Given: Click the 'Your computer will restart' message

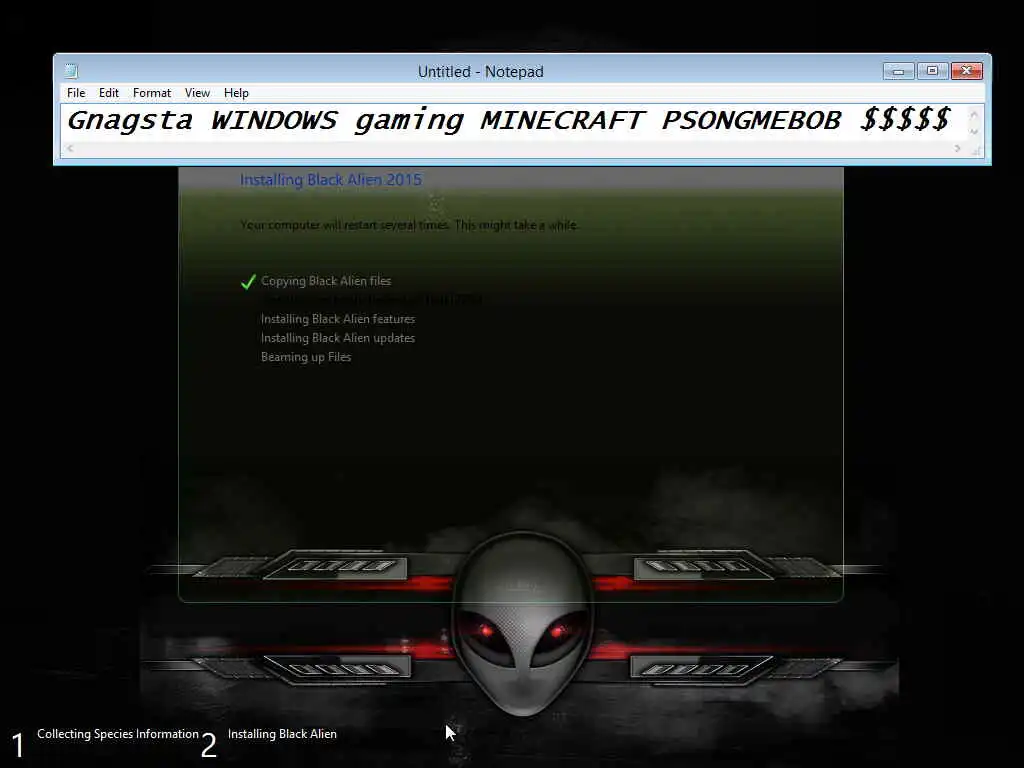Looking at the screenshot, I should [x=408, y=225].
